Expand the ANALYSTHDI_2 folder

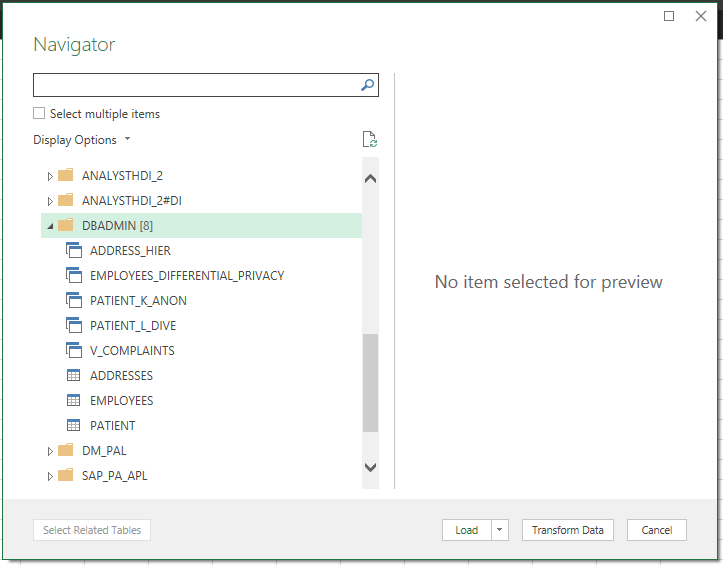[50, 176]
